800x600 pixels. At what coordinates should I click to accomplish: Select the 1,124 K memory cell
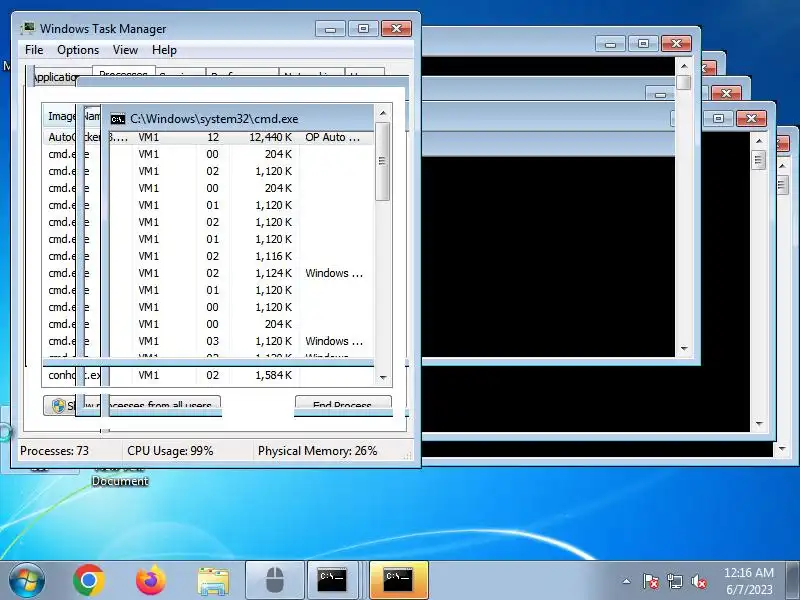pyautogui.click(x=273, y=273)
